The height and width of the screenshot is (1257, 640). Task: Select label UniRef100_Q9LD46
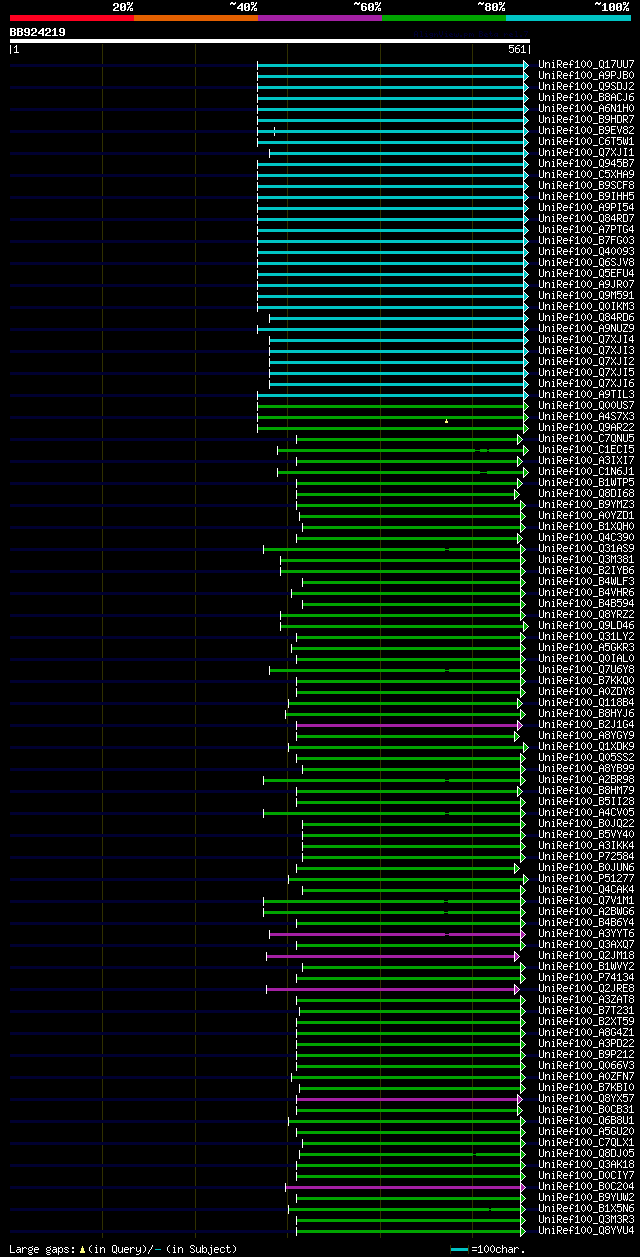point(586,625)
